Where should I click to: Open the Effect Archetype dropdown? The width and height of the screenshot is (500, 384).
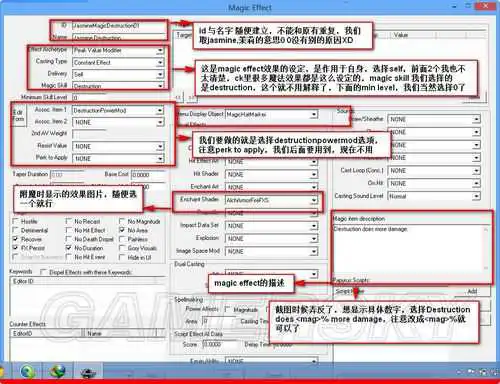pos(118,50)
